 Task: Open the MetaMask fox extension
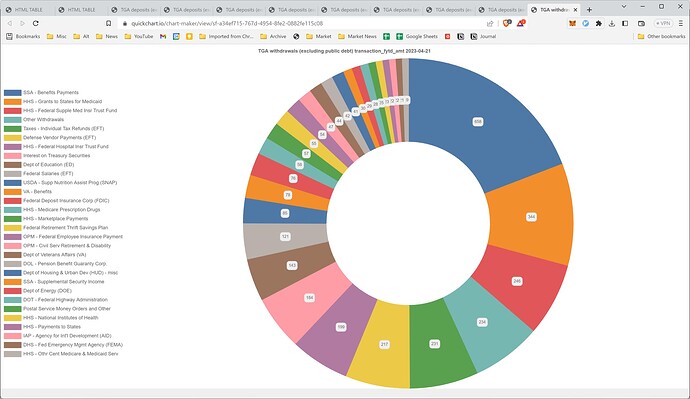572,23
